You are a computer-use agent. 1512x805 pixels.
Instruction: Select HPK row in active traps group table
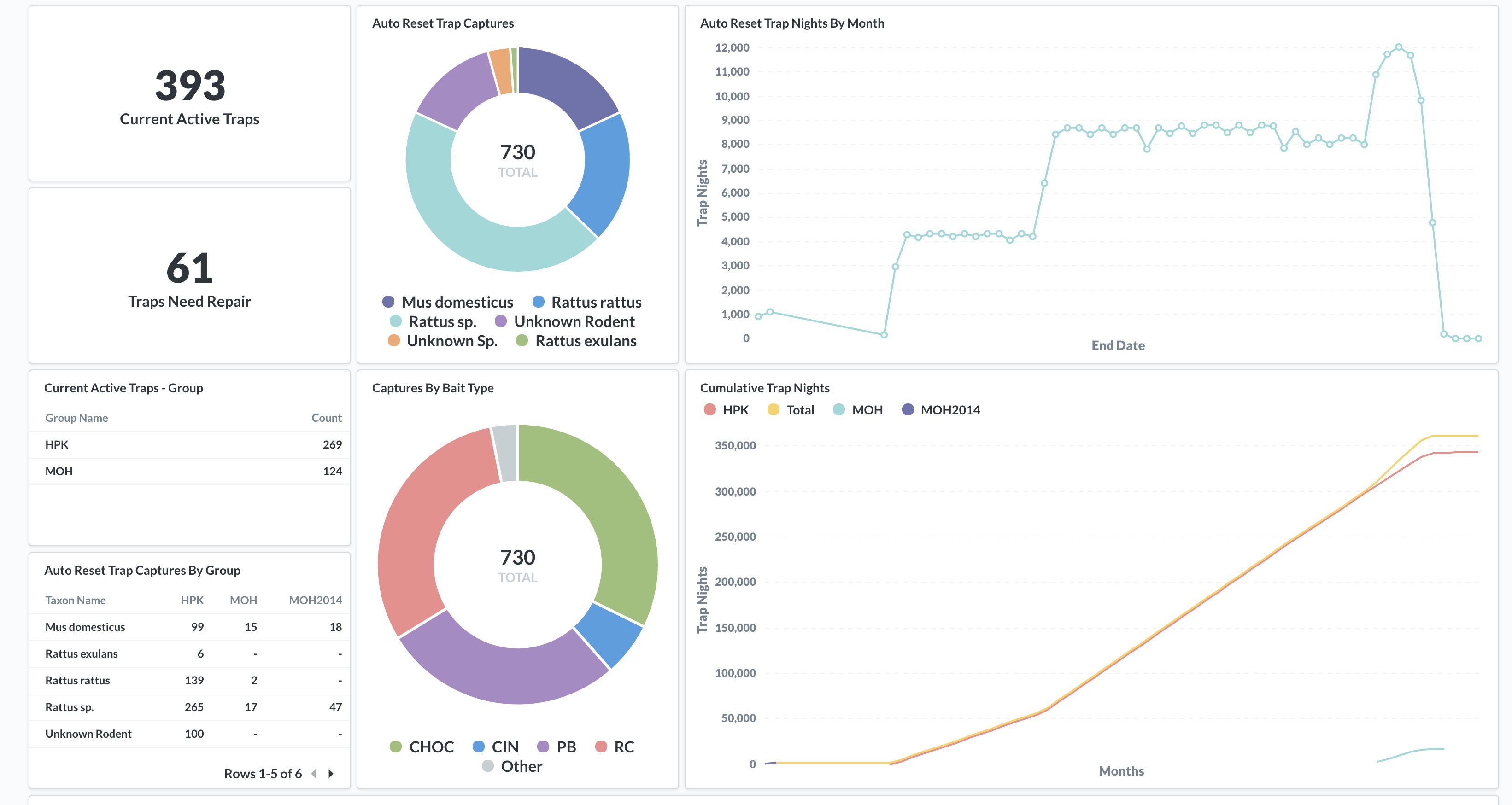coord(190,445)
